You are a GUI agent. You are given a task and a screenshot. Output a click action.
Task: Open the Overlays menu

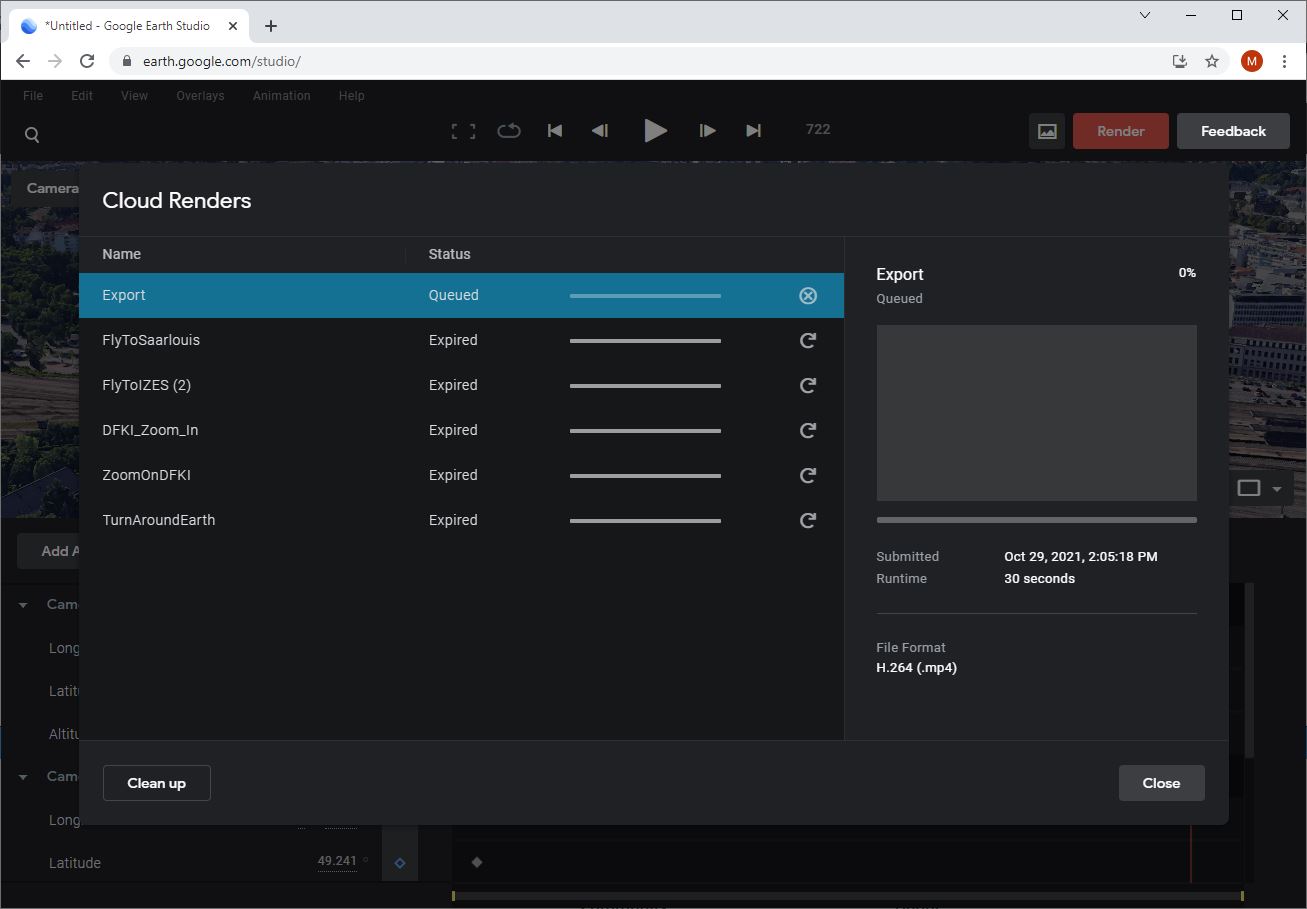[200, 96]
